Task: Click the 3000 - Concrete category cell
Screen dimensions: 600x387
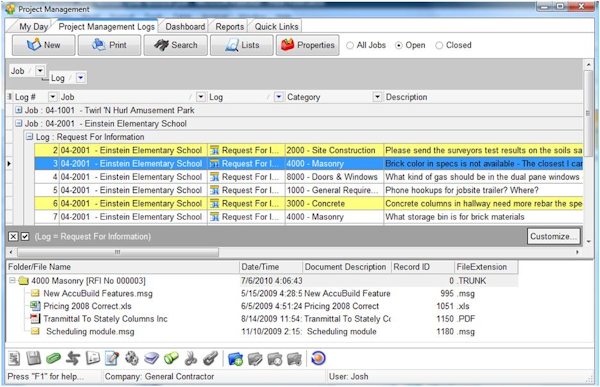Action: (x=334, y=204)
